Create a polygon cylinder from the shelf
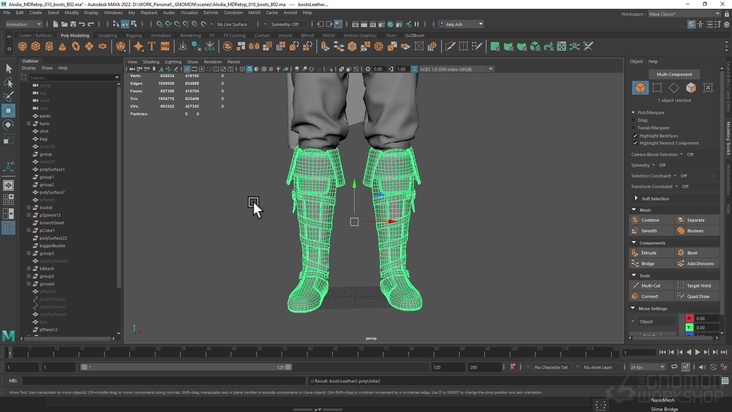 [49, 46]
